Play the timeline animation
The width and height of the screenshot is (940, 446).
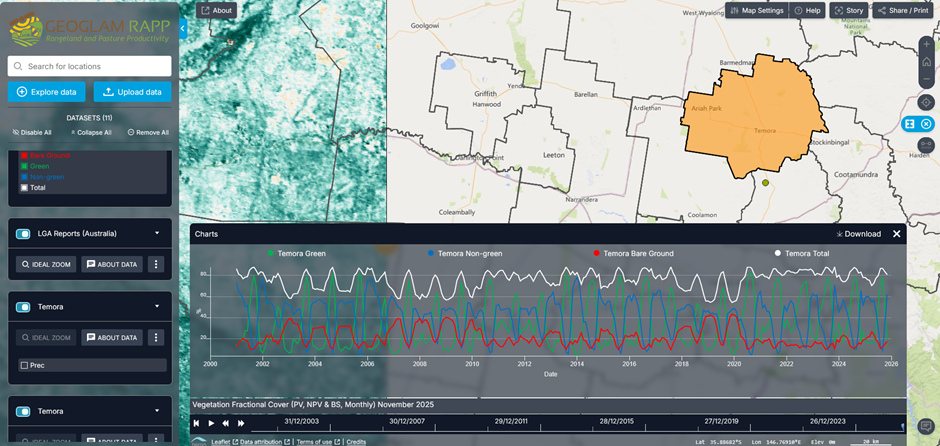(211, 424)
